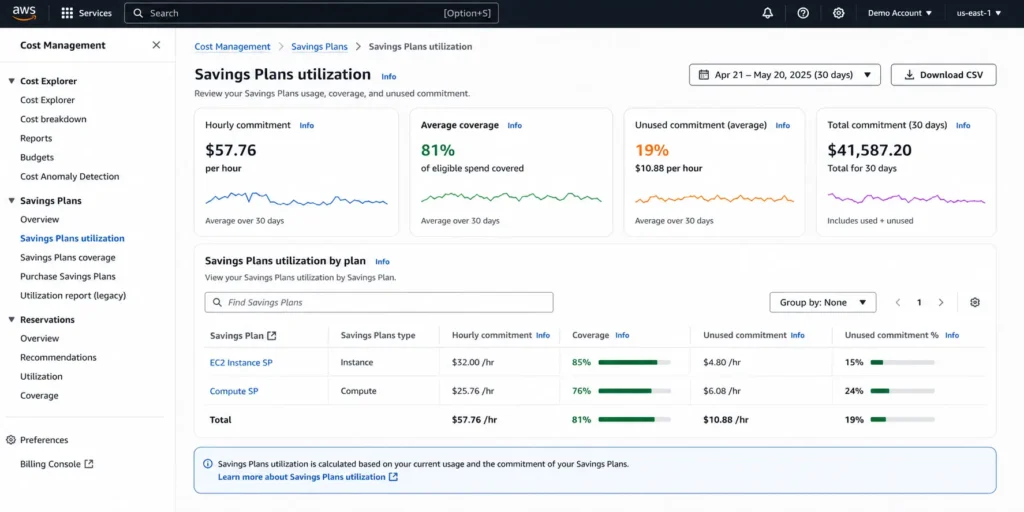Click the Compute SP 24% unused bar
Viewport: 1024px width, 512px height.
click(903, 391)
